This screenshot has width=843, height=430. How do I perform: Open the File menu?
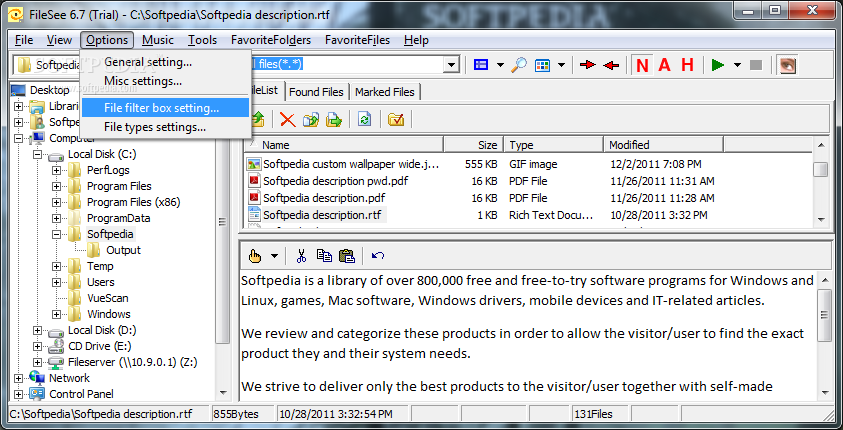coord(24,40)
